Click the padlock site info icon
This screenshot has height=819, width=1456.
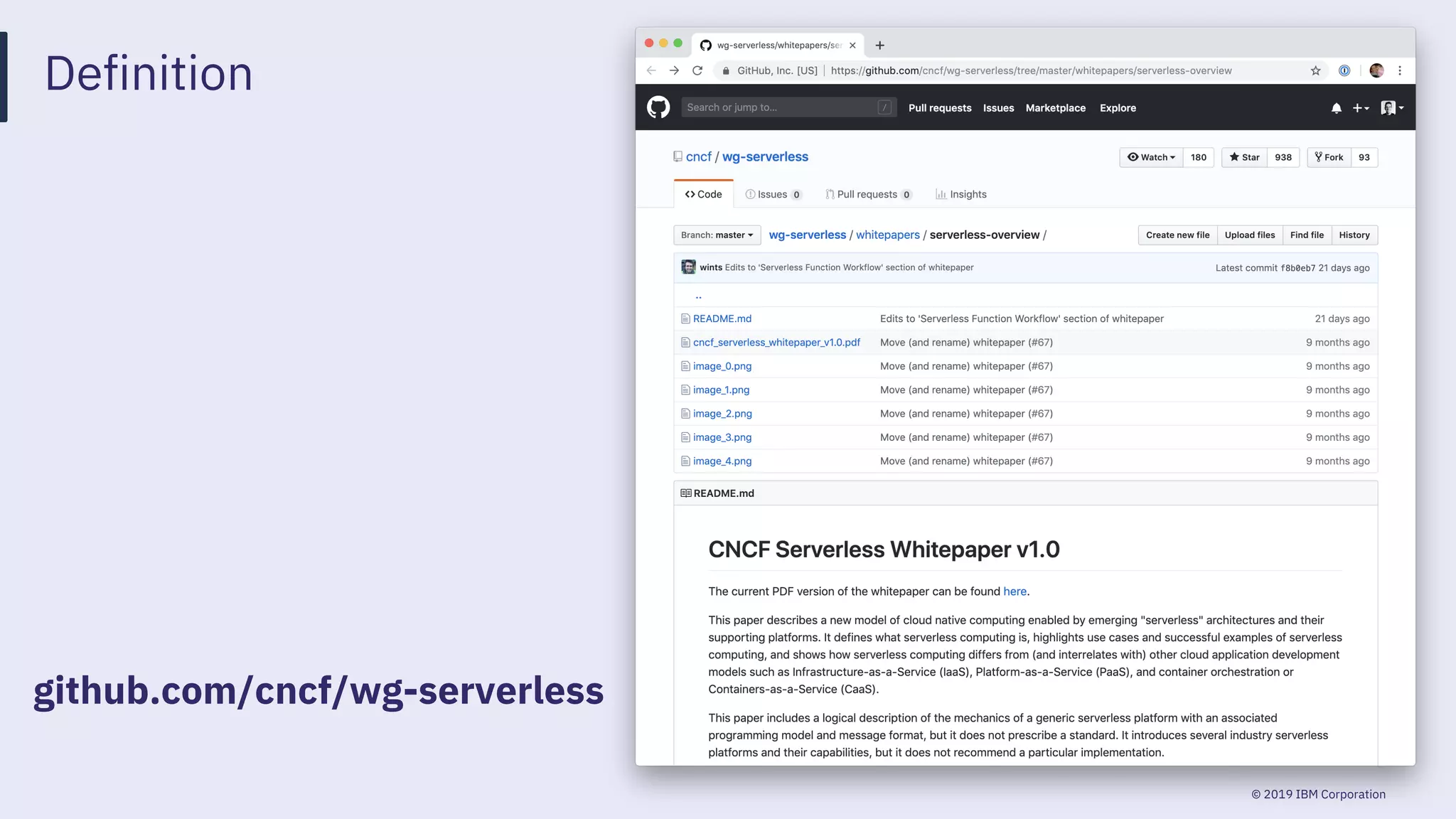click(x=726, y=70)
